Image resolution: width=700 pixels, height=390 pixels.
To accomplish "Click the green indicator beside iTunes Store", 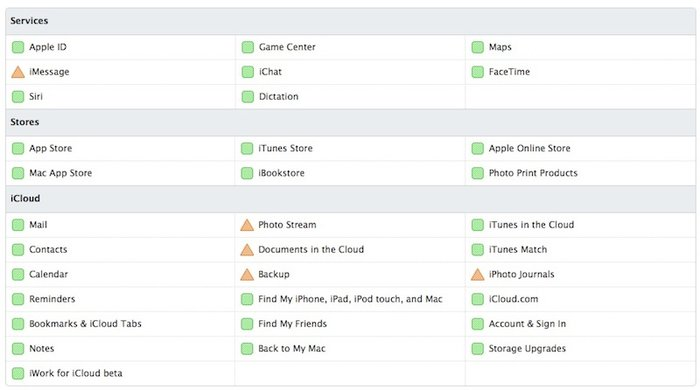I will pos(247,148).
